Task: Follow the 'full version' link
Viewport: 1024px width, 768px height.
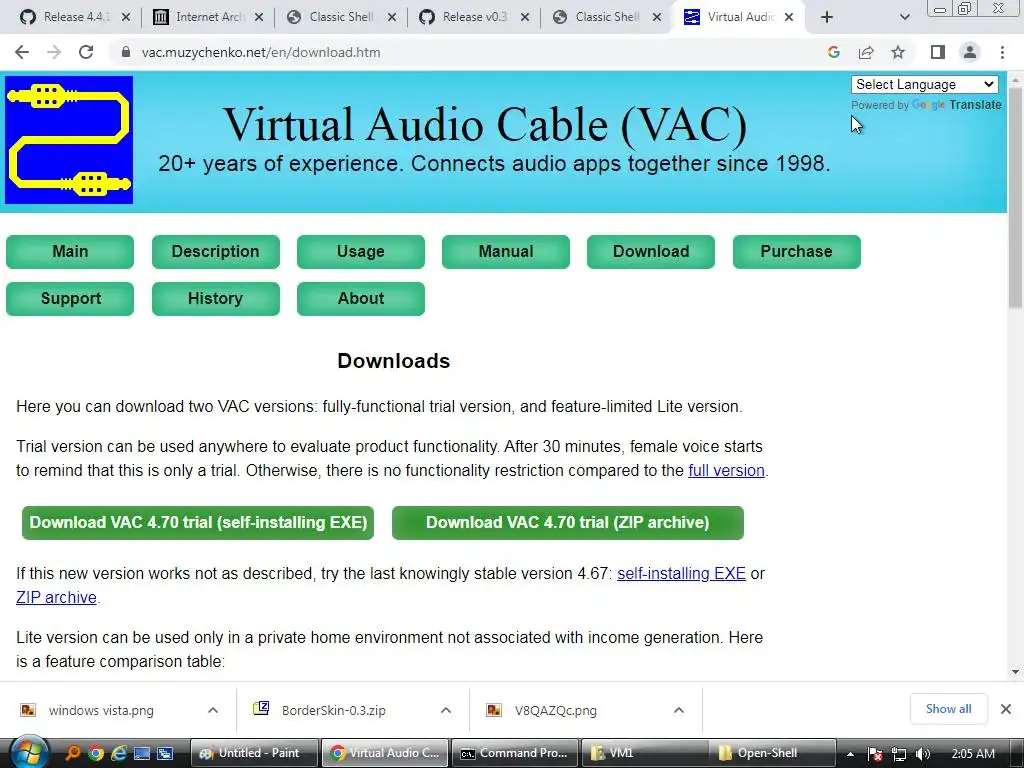Action: pyautogui.click(x=726, y=470)
